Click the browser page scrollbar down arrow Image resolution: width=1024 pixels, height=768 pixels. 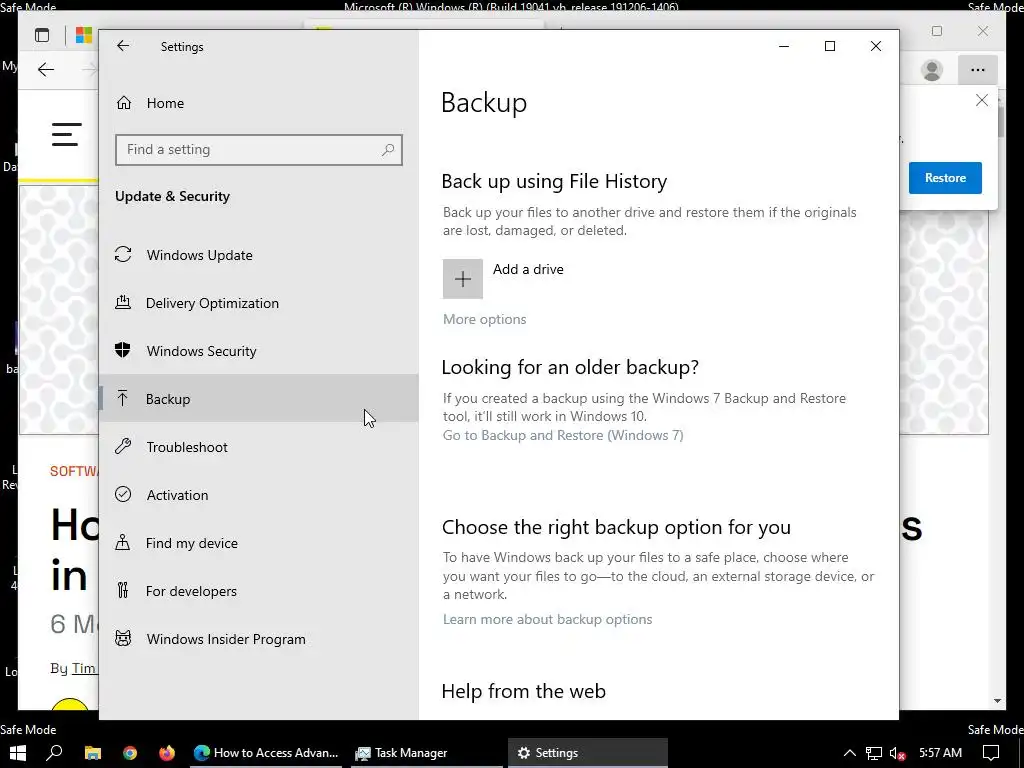coord(997,701)
